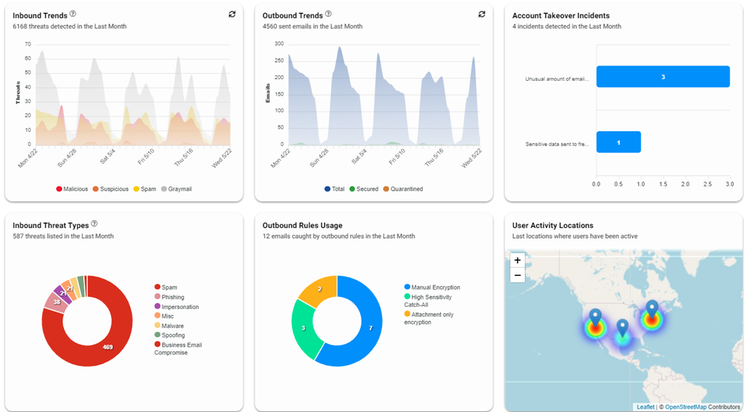Zoom out on the activity map

click(x=517, y=275)
